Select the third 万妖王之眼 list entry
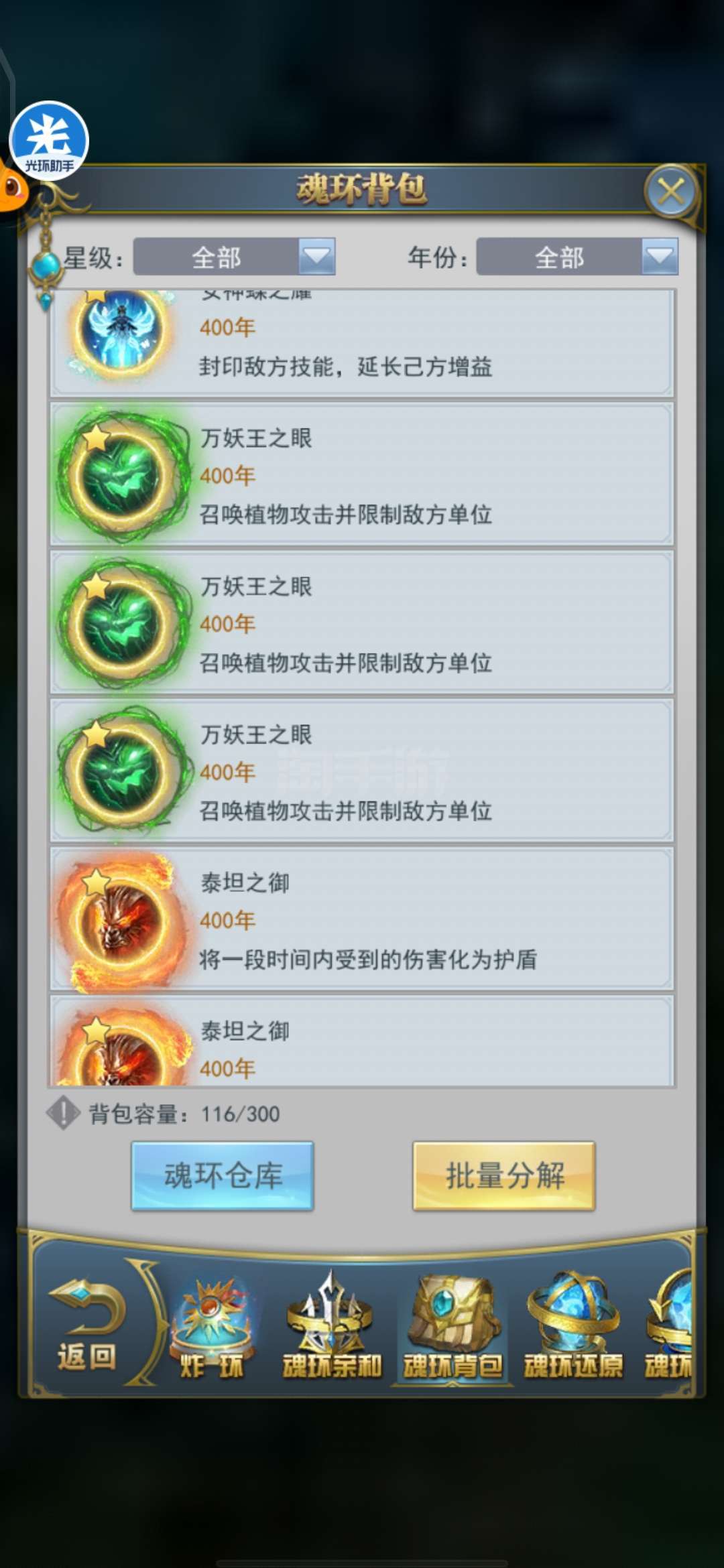The image size is (724, 1568). click(x=362, y=771)
